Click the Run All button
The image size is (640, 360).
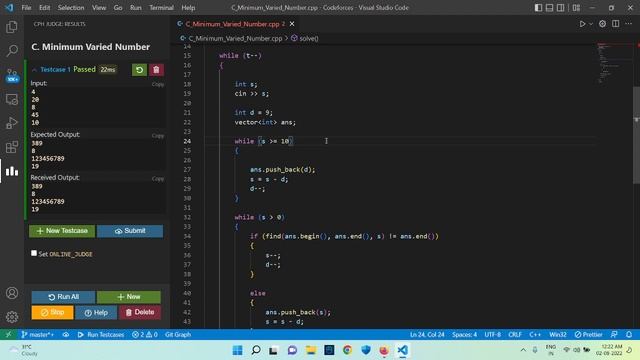tap(63, 297)
